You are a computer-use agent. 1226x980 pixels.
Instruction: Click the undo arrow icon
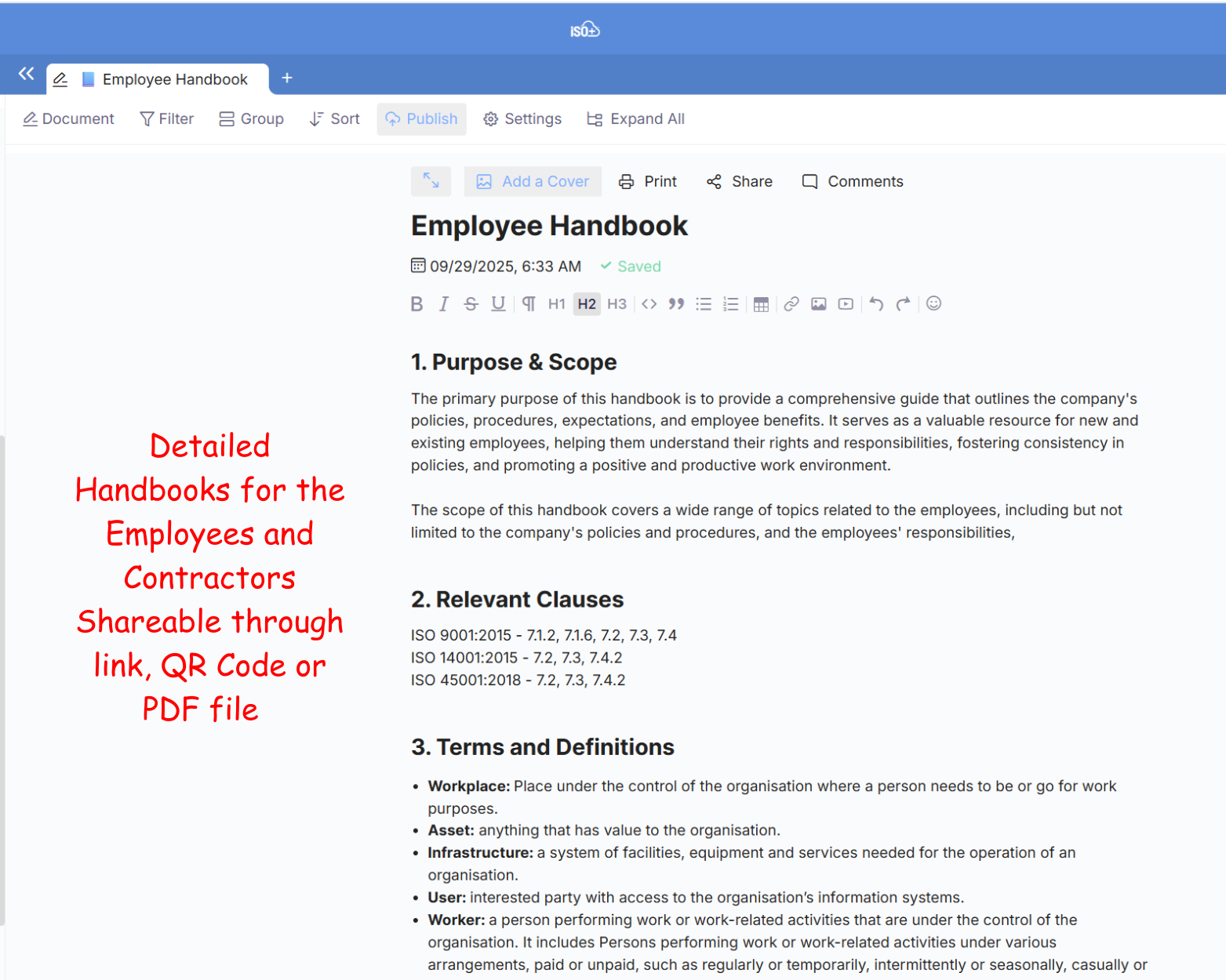(x=876, y=304)
